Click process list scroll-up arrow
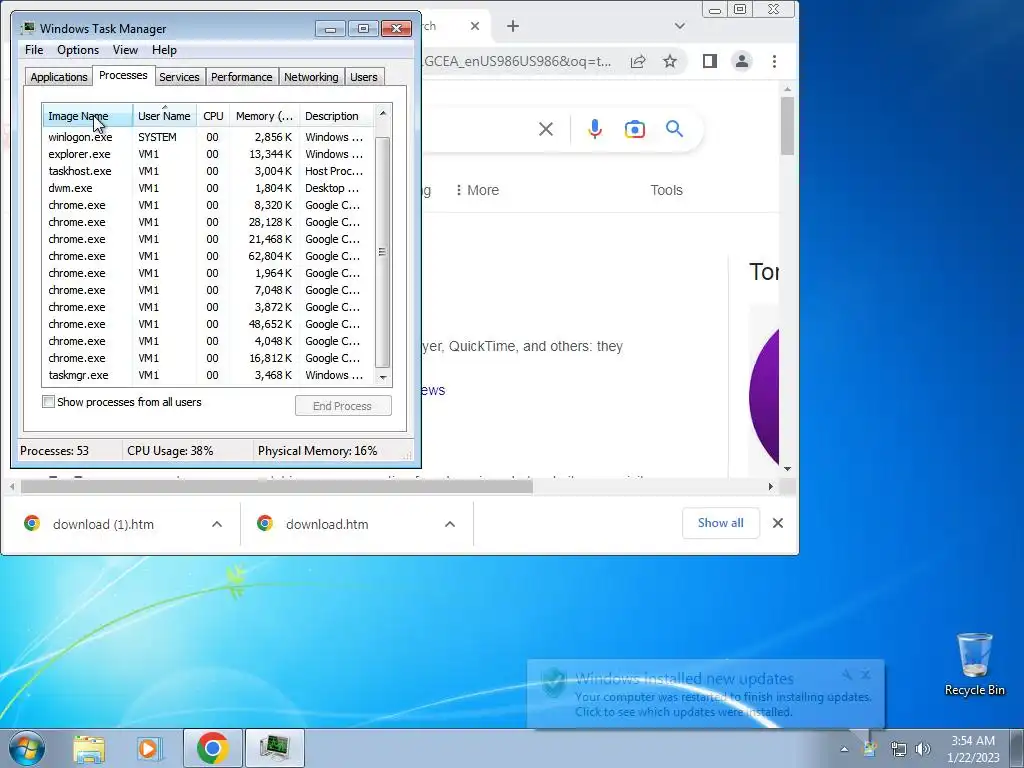The image size is (1024, 768). coord(383,114)
